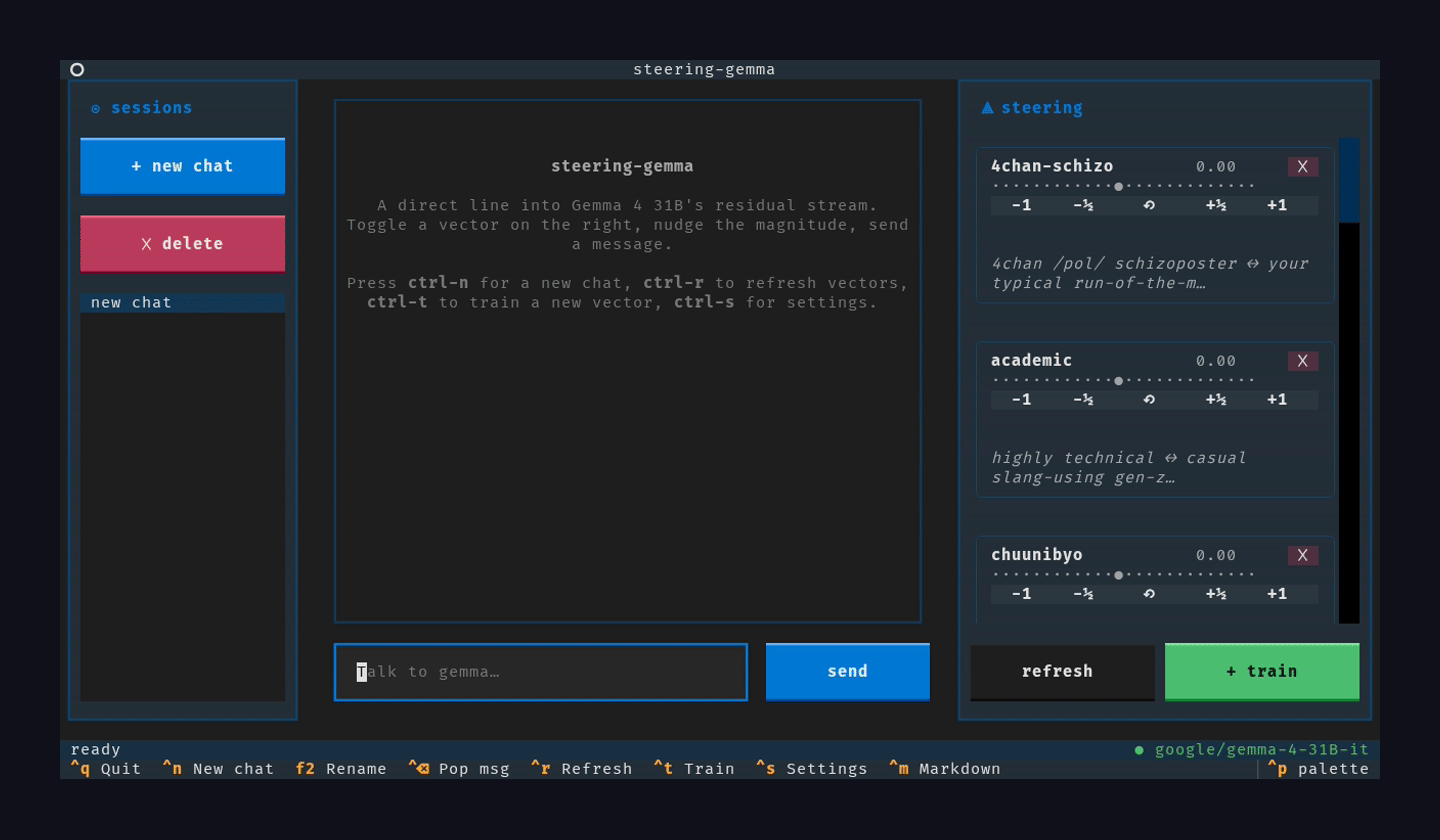This screenshot has height=840, width=1440.
Task: Click the Pop msg footer shortcut
Action: pyautogui.click(x=459, y=769)
